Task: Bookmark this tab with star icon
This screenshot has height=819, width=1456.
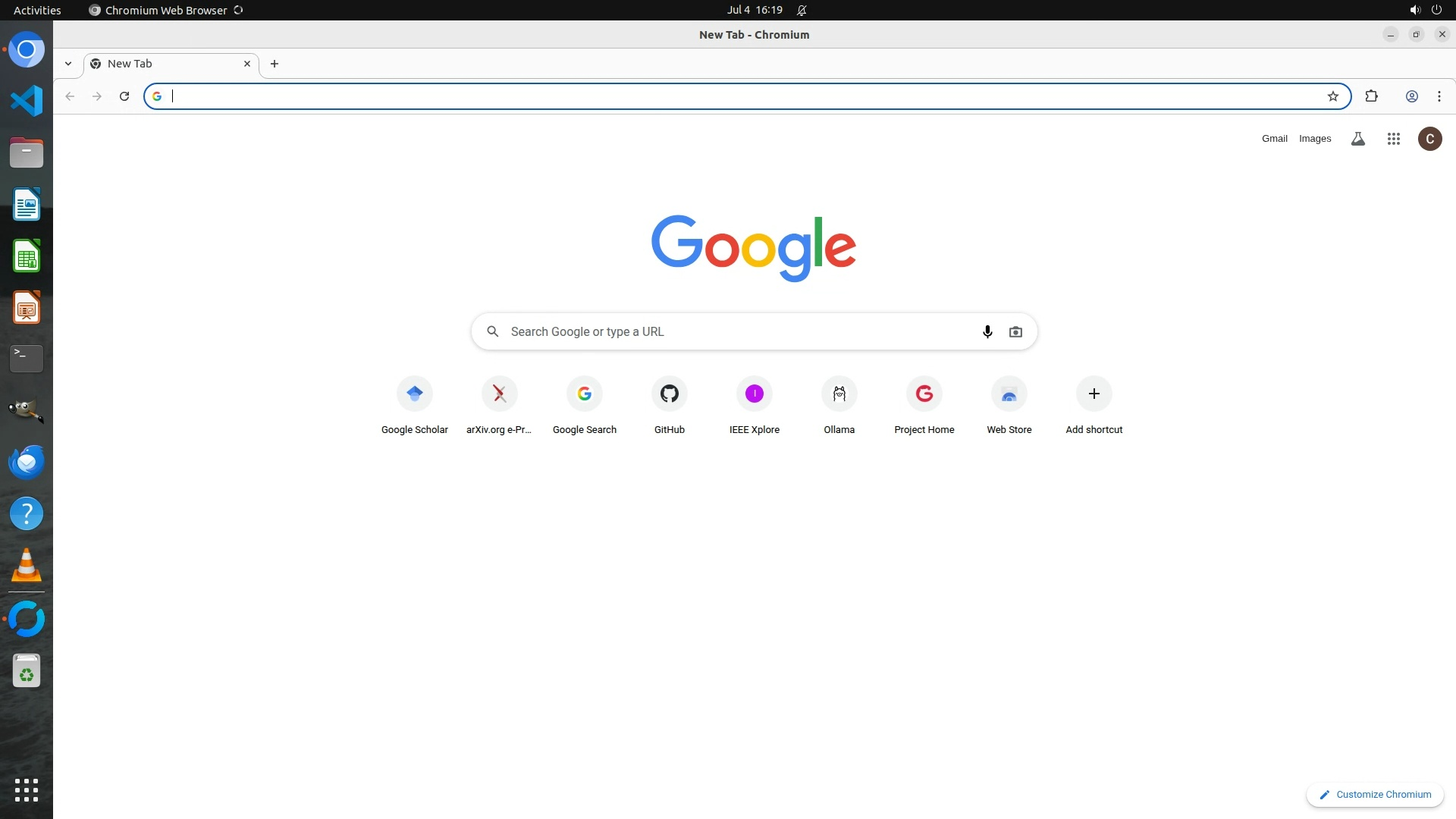Action: pyautogui.click(x=1332, y=96)
